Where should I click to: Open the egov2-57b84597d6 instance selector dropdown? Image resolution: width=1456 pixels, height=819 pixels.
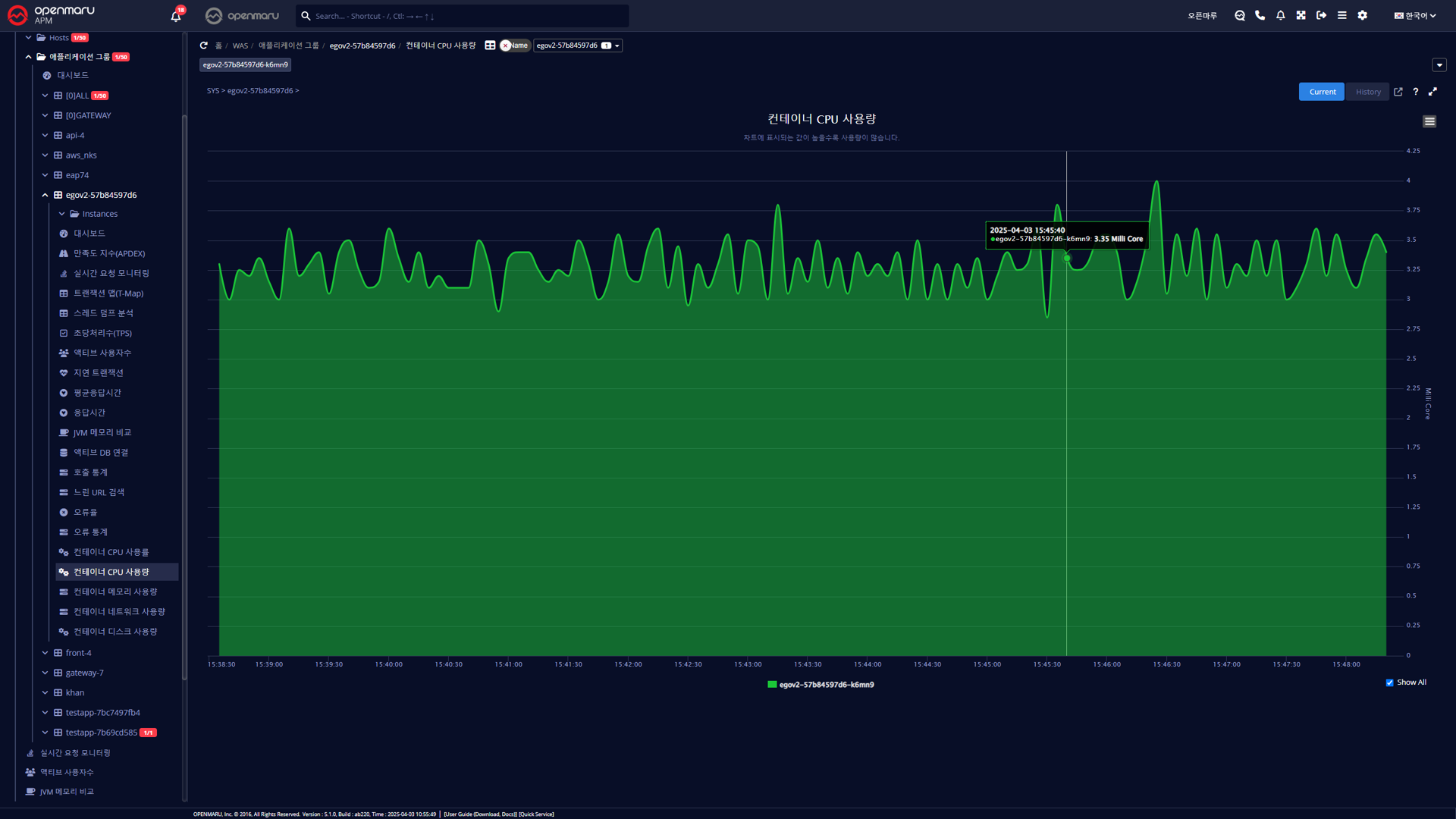pos(577,45)
